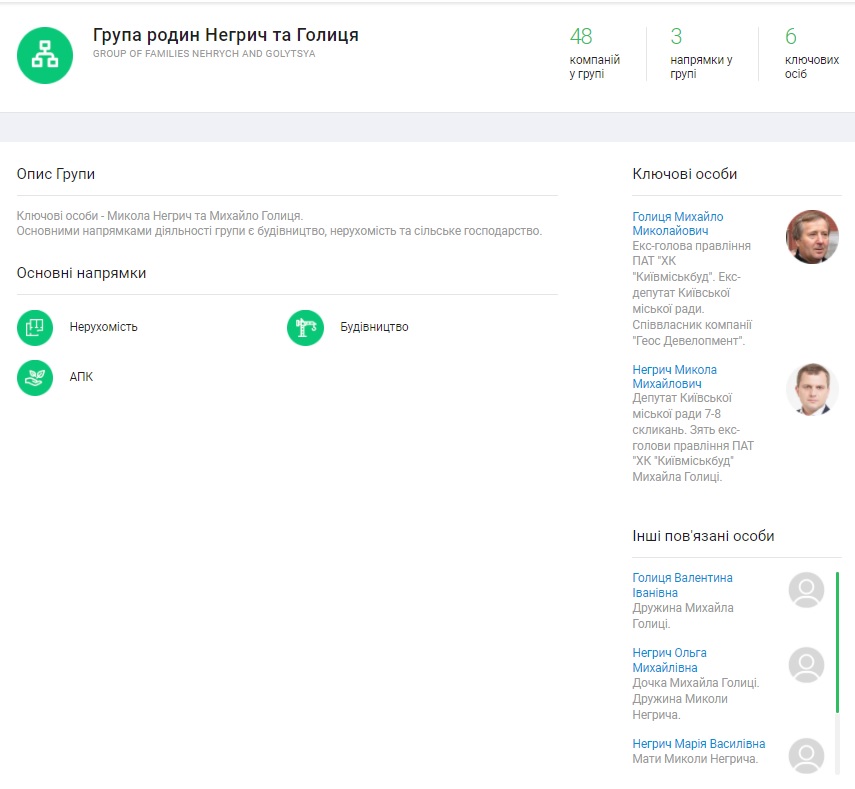Click the Будівництво direction label
855x789 pixels.
point(374,327)
